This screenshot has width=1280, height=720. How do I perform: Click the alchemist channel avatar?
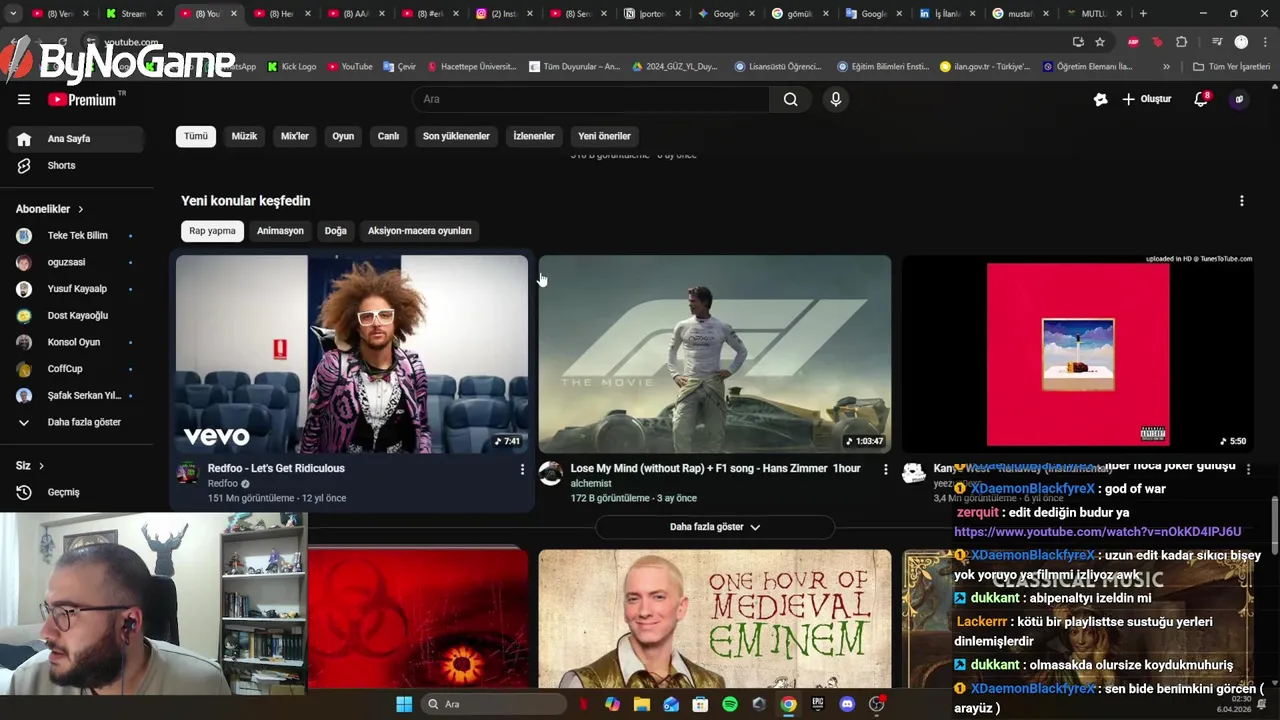click(551, 473)
